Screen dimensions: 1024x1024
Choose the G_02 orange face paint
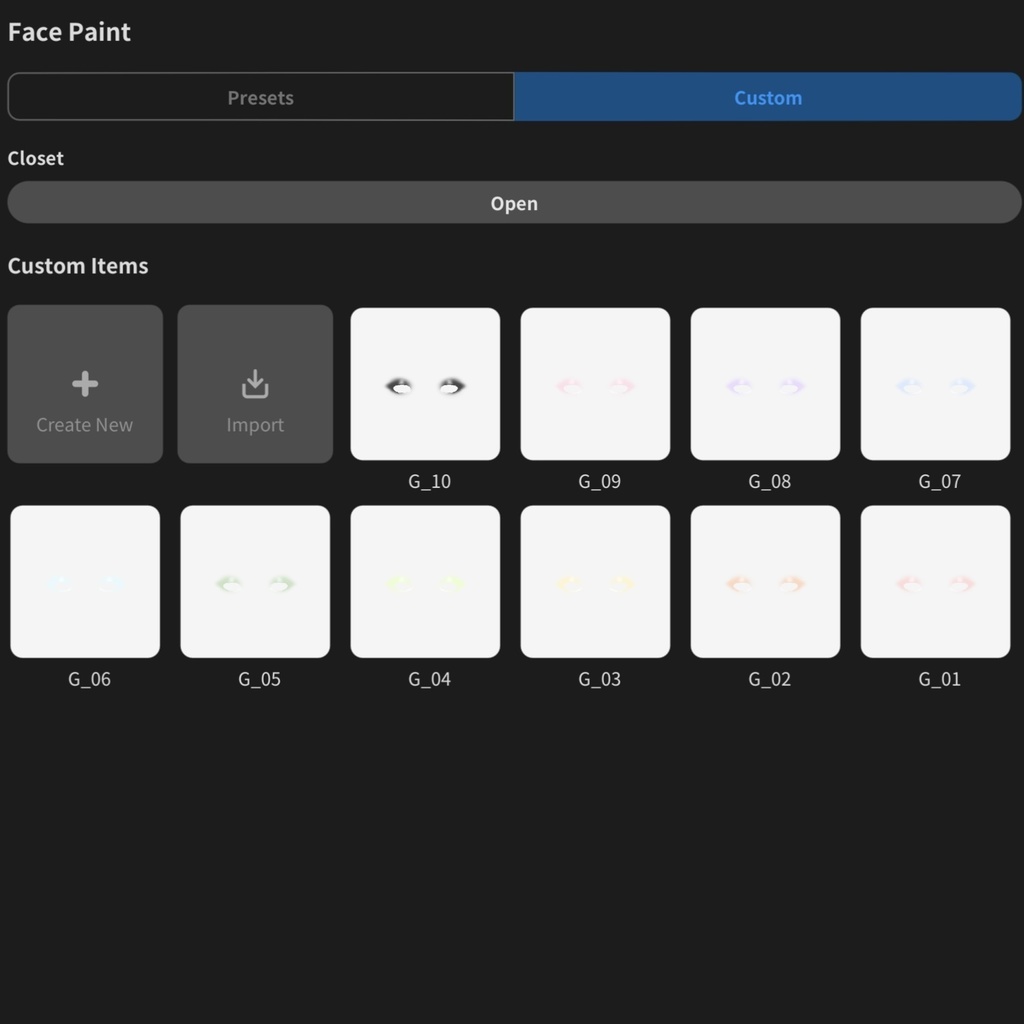(765, 582)
